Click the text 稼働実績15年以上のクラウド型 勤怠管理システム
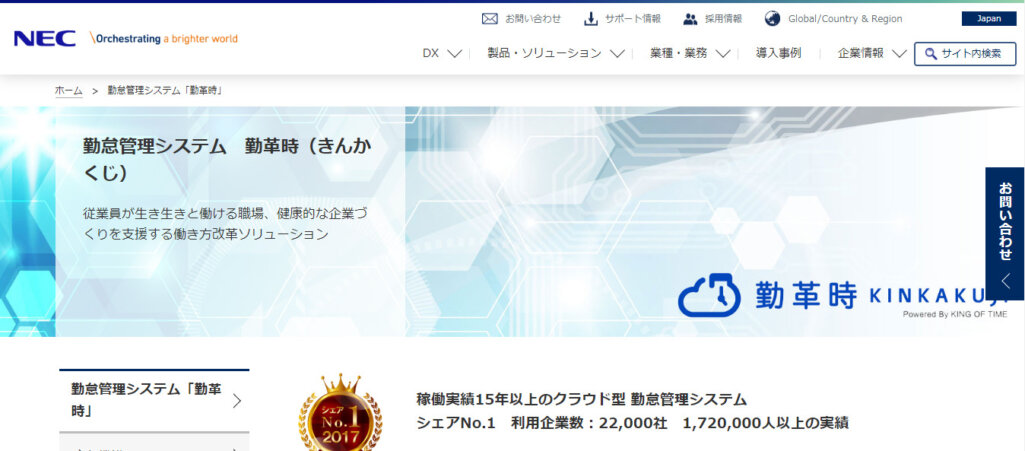1025x451 pixels. (581, 399)
